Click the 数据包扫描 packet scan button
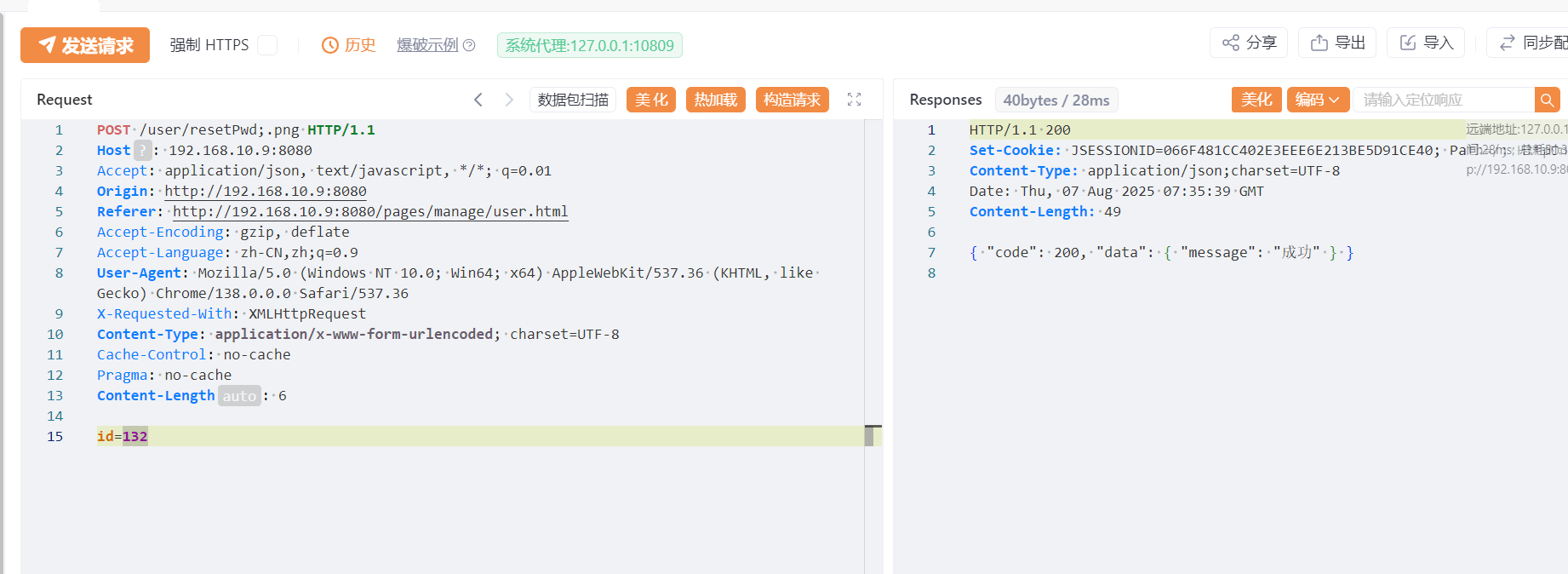The image size is (1568, 574). (x=573, y=100)
